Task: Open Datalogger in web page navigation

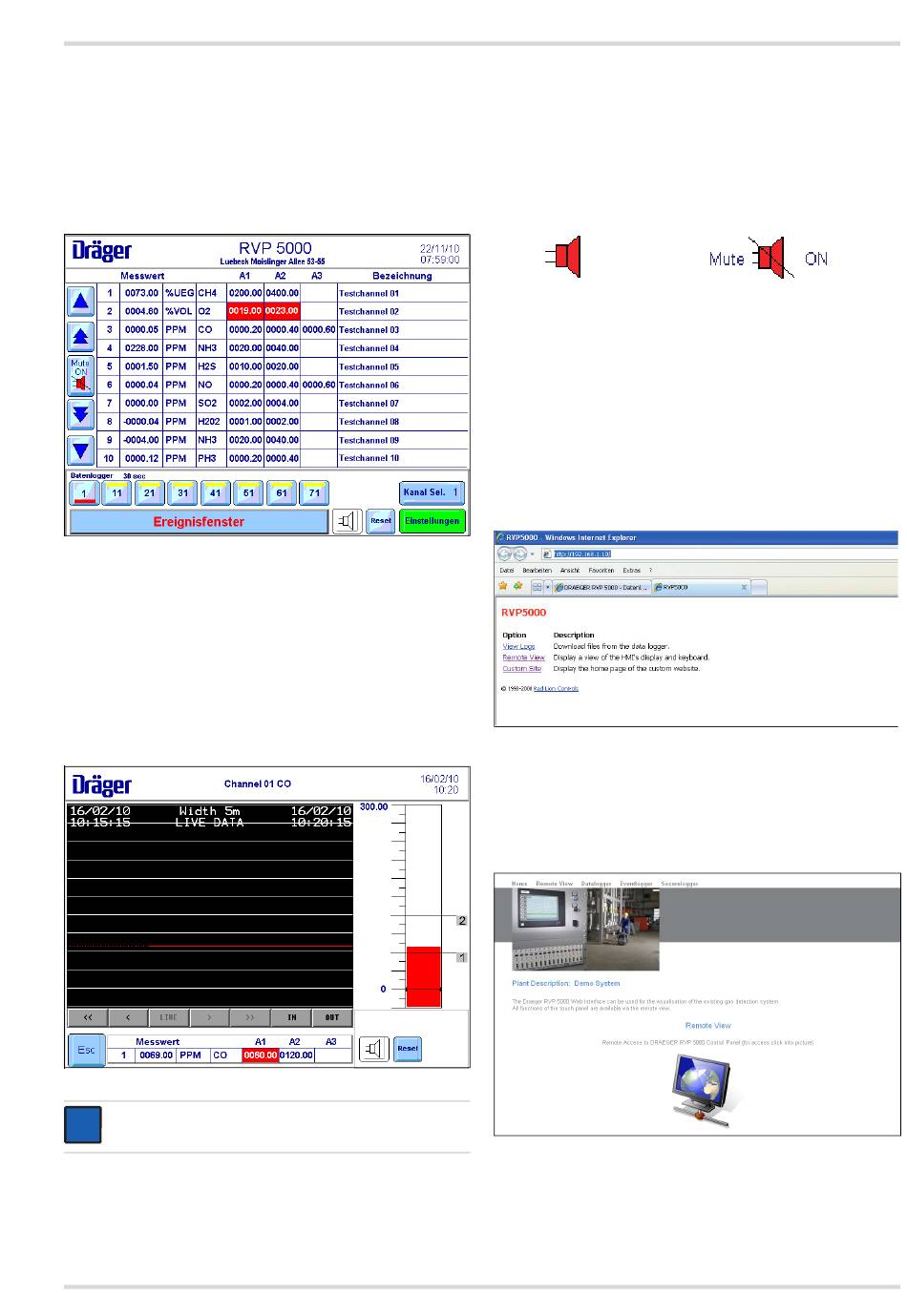Action: (597, 884)
